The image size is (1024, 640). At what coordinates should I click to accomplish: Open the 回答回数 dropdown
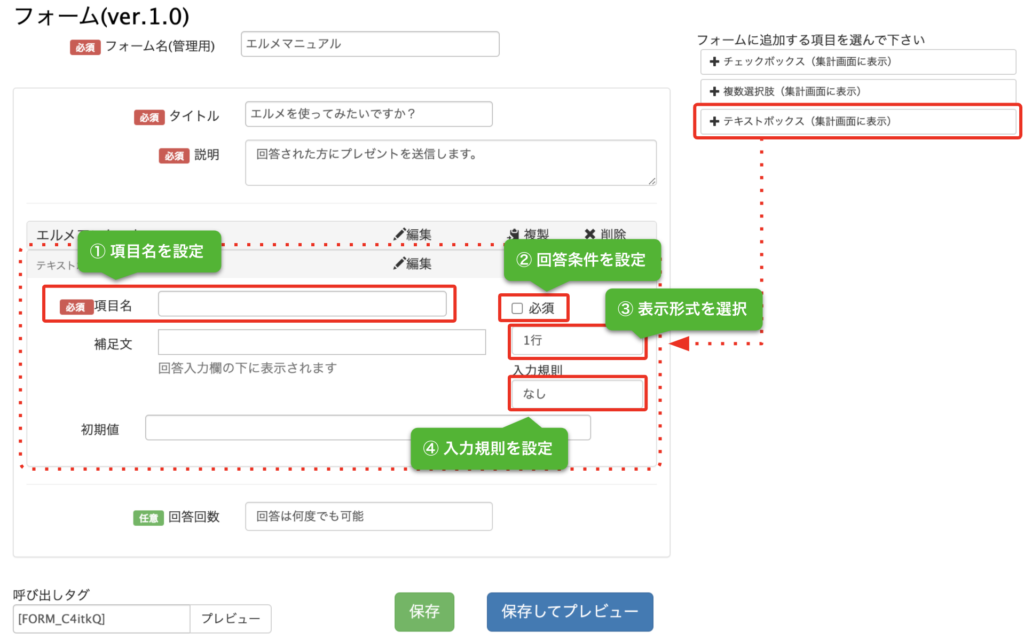click(368, 517)
